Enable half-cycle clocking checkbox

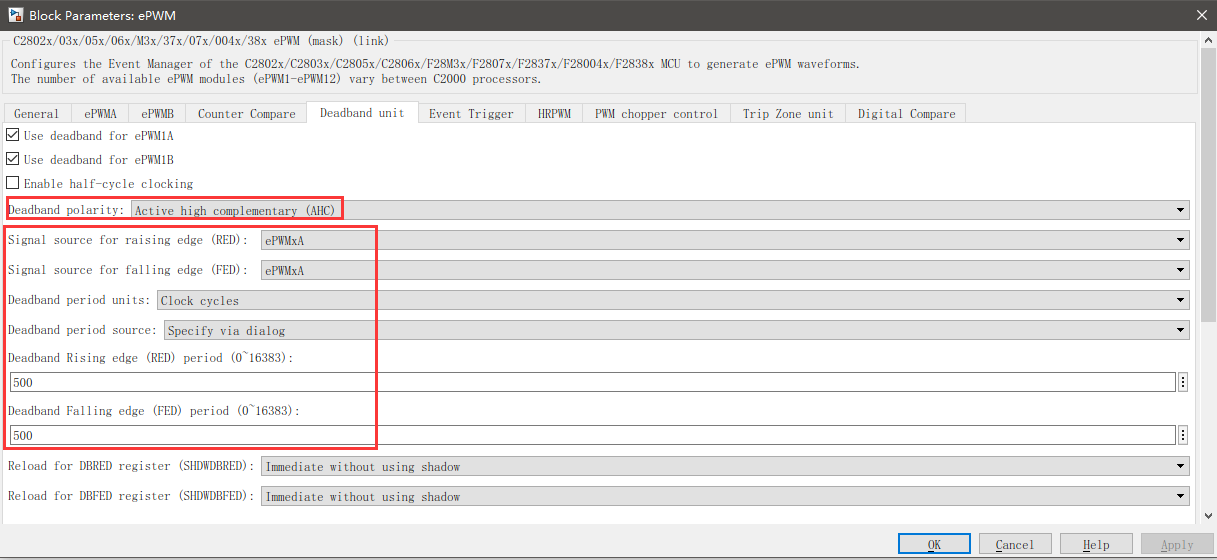[13, 183]
